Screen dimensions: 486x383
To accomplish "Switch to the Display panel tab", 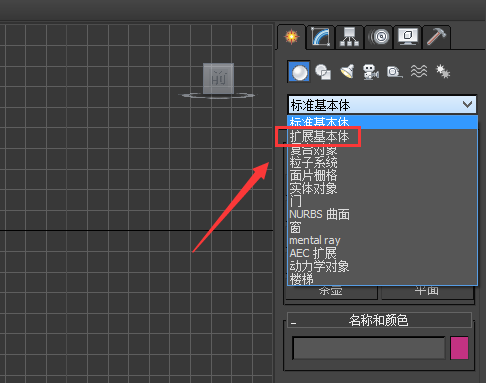I will coord(407,37).
